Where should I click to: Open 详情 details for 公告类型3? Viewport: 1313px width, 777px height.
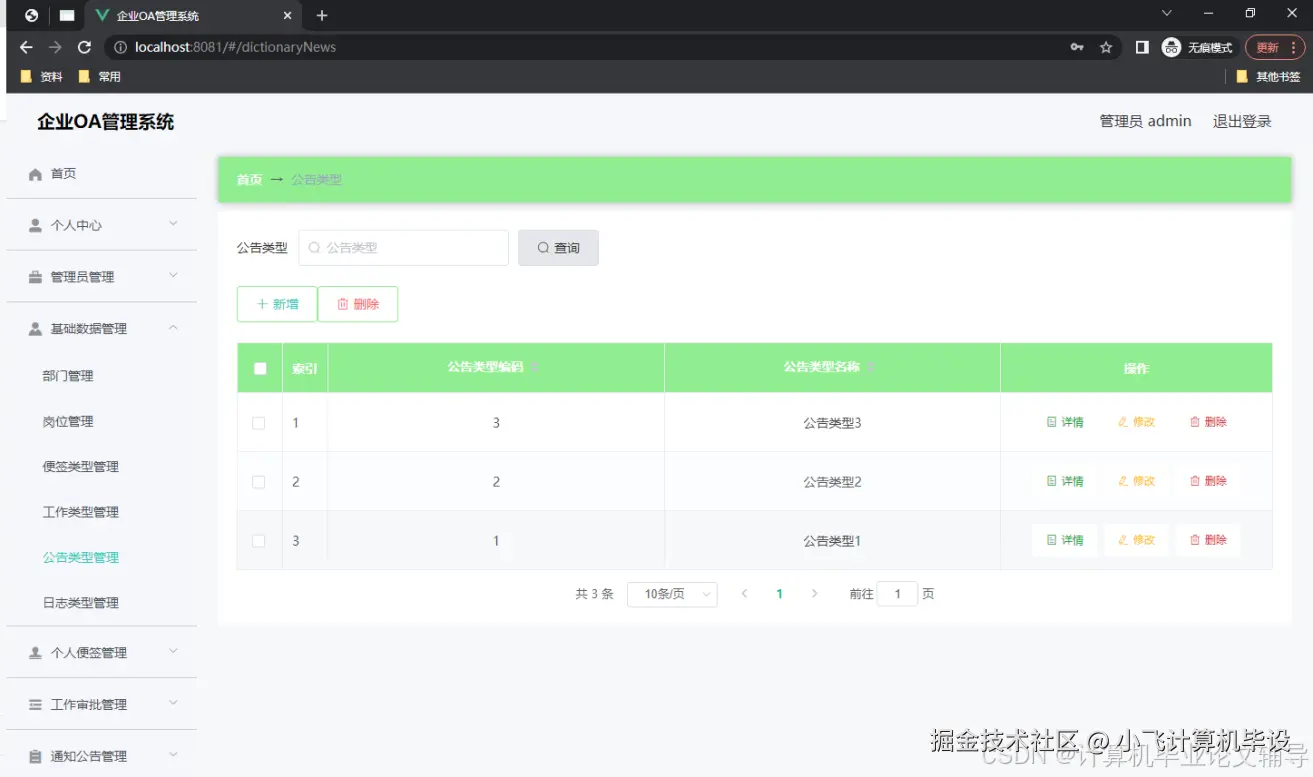tap(1063, 421)
